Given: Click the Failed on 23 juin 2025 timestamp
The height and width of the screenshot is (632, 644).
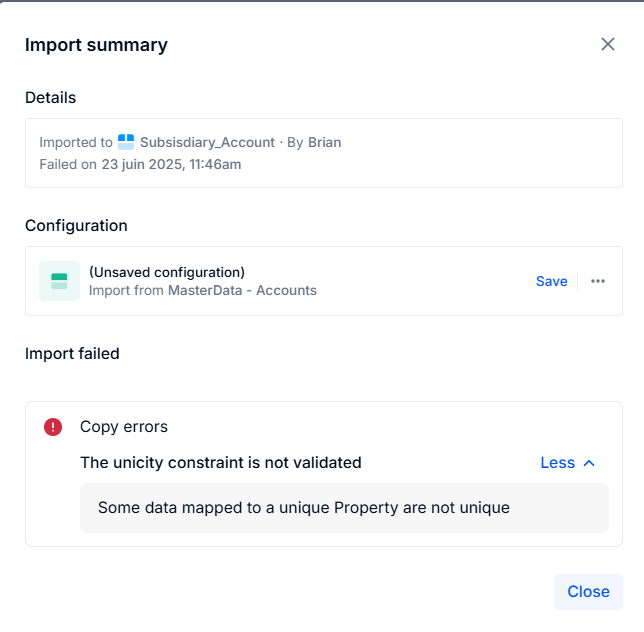Looking at the screenshot, I should pyautogui.click(x=140, y=164).
